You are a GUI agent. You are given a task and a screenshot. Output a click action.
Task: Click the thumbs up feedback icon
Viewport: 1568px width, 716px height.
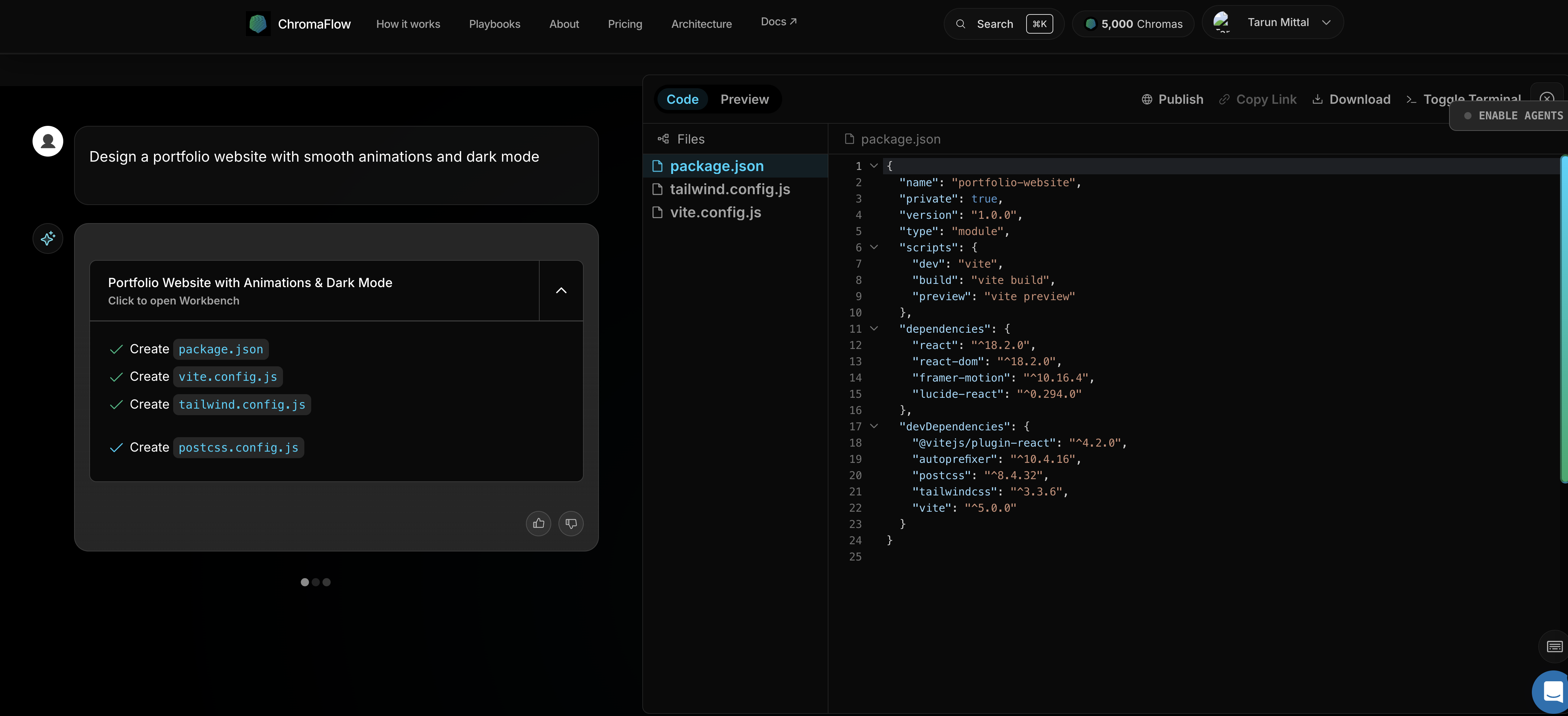[538, 524]
